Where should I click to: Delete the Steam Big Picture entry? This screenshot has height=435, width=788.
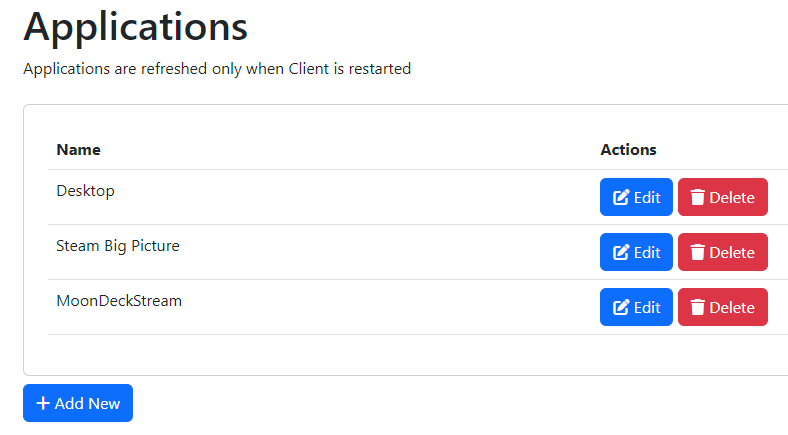[722, 253]
